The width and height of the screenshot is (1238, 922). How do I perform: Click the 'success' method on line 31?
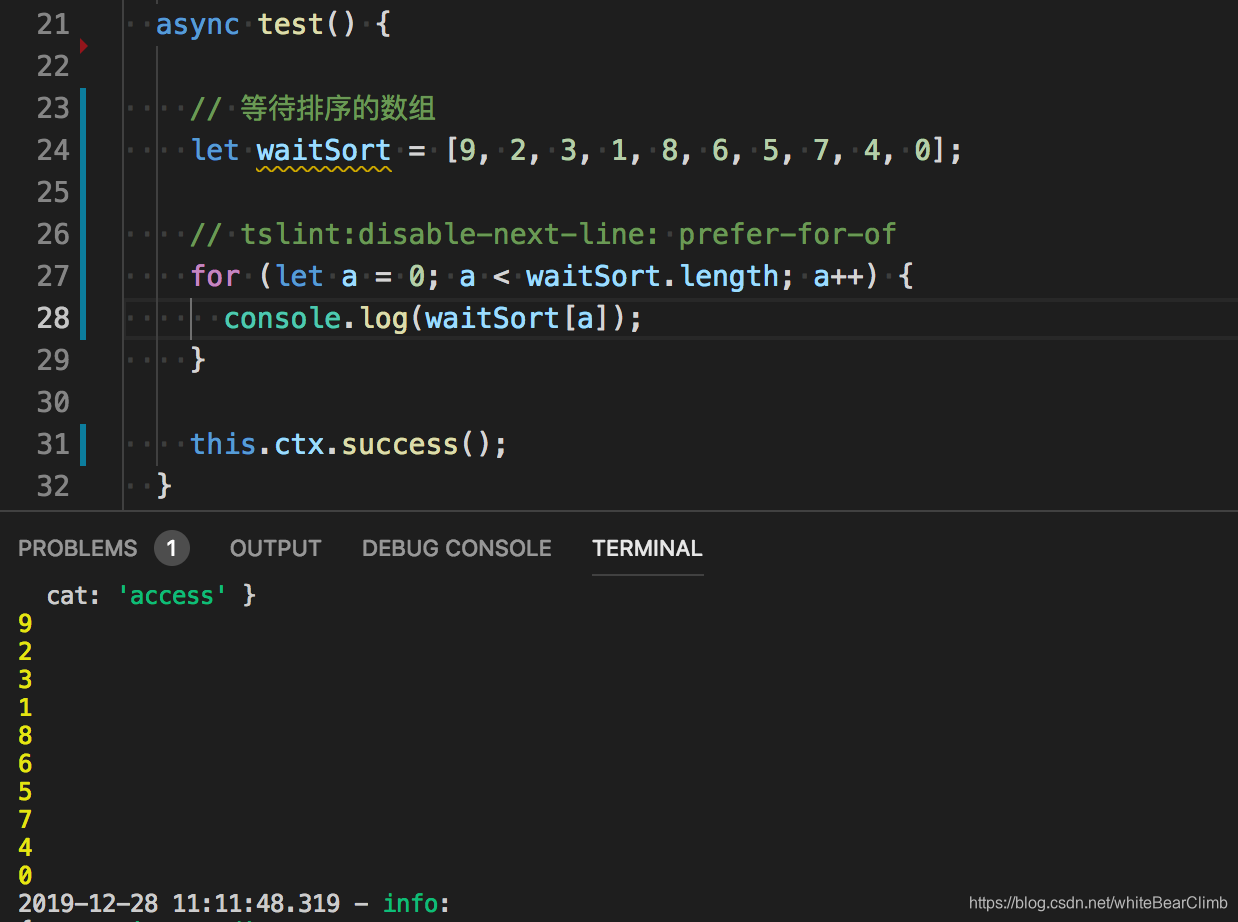399,444
